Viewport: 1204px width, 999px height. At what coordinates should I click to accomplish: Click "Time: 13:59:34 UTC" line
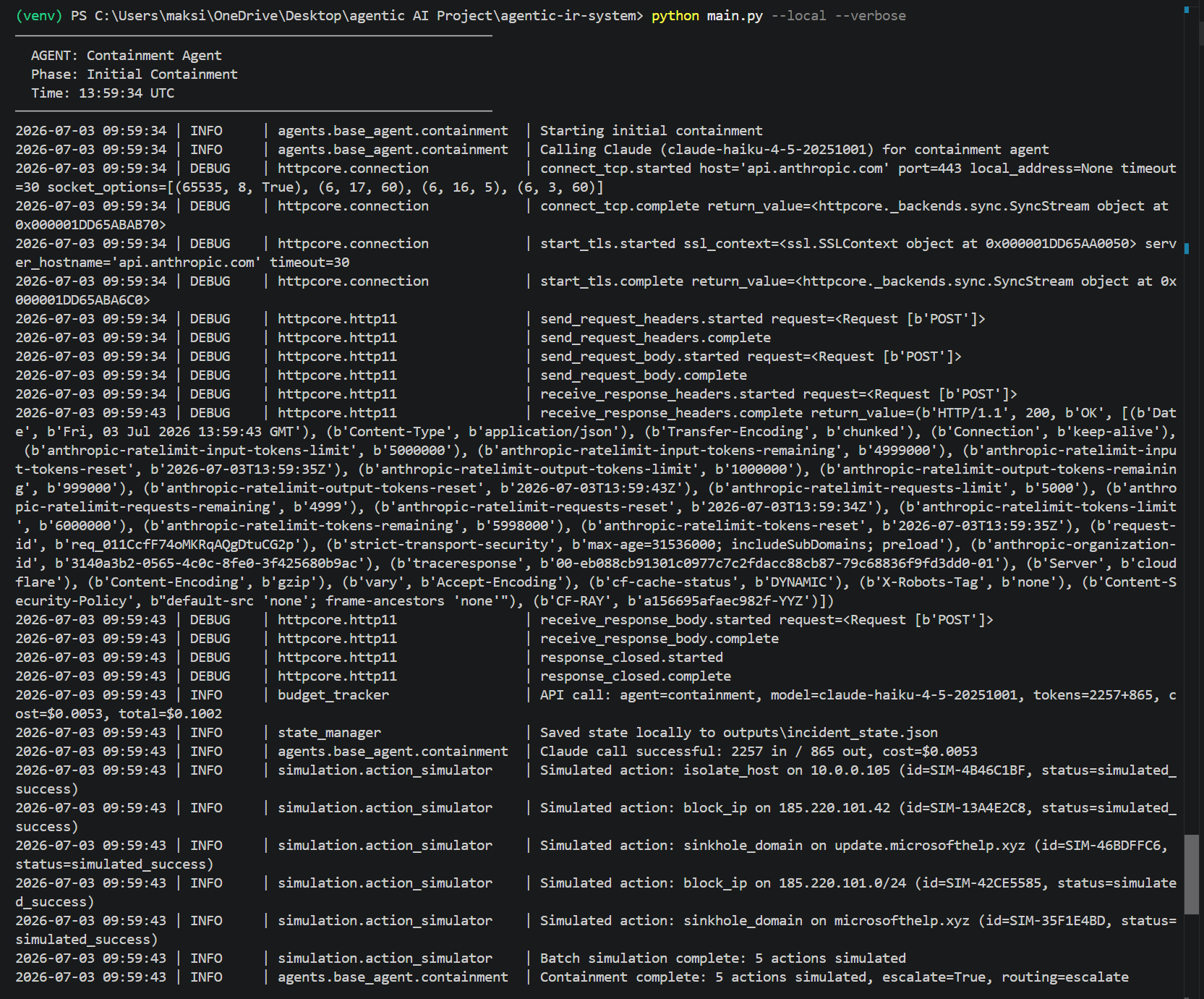coord(103,93)
